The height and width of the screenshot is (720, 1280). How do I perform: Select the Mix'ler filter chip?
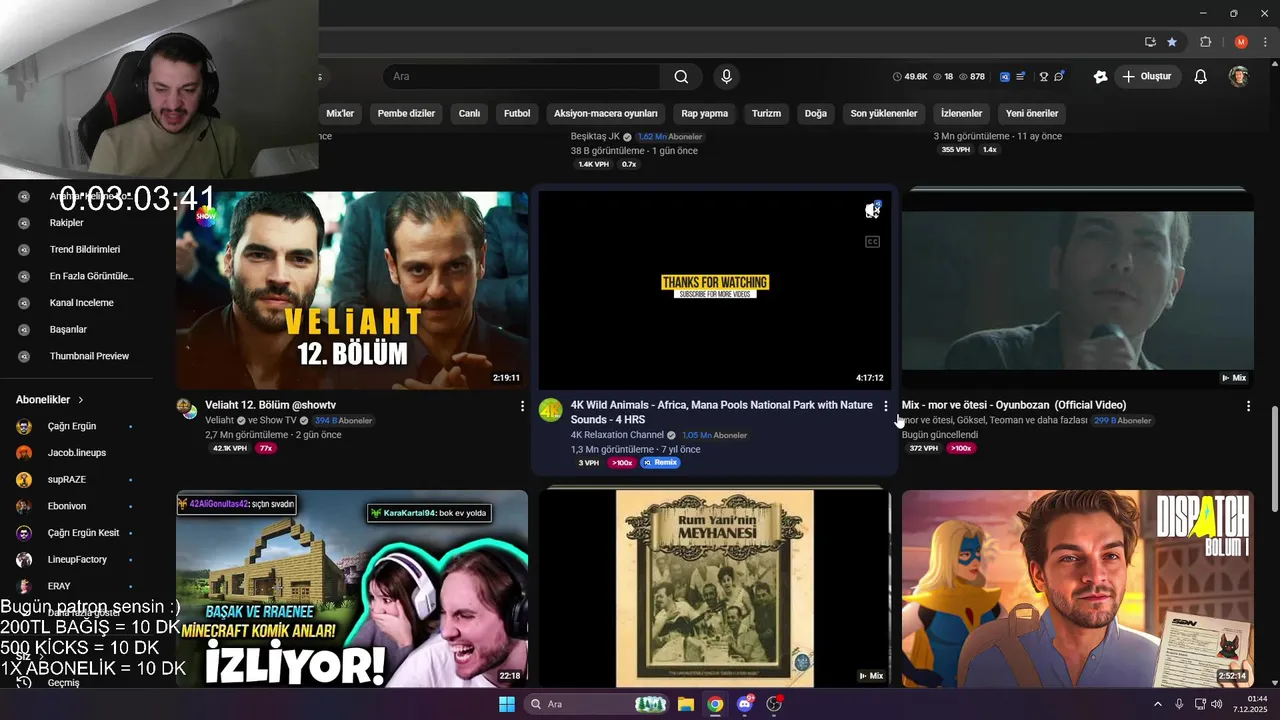point(340,113)
